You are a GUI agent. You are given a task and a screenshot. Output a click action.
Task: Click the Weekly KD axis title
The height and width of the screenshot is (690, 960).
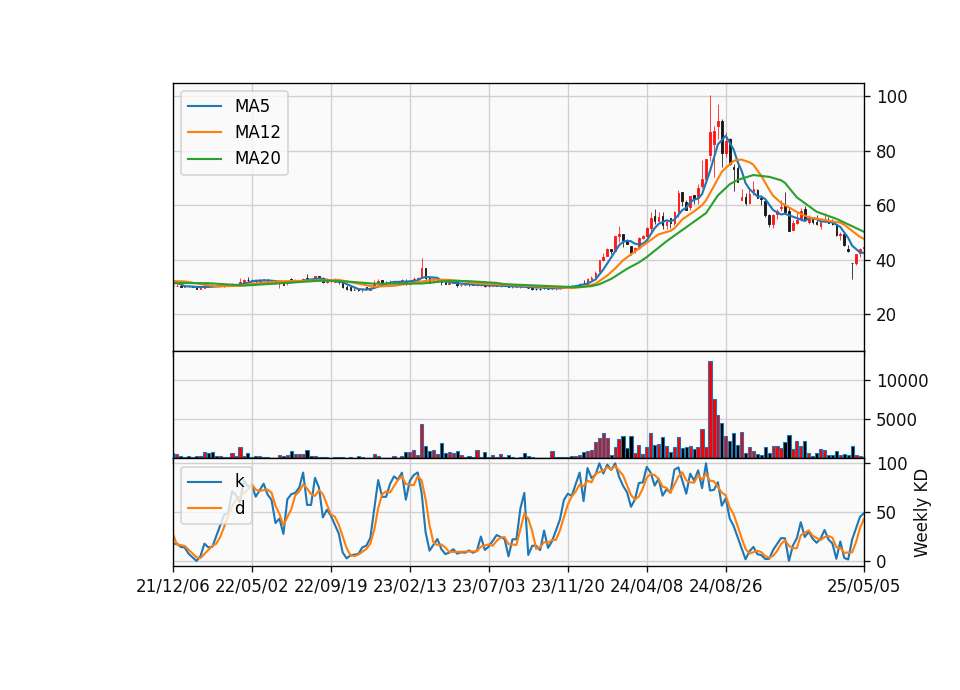click(921, 513)
